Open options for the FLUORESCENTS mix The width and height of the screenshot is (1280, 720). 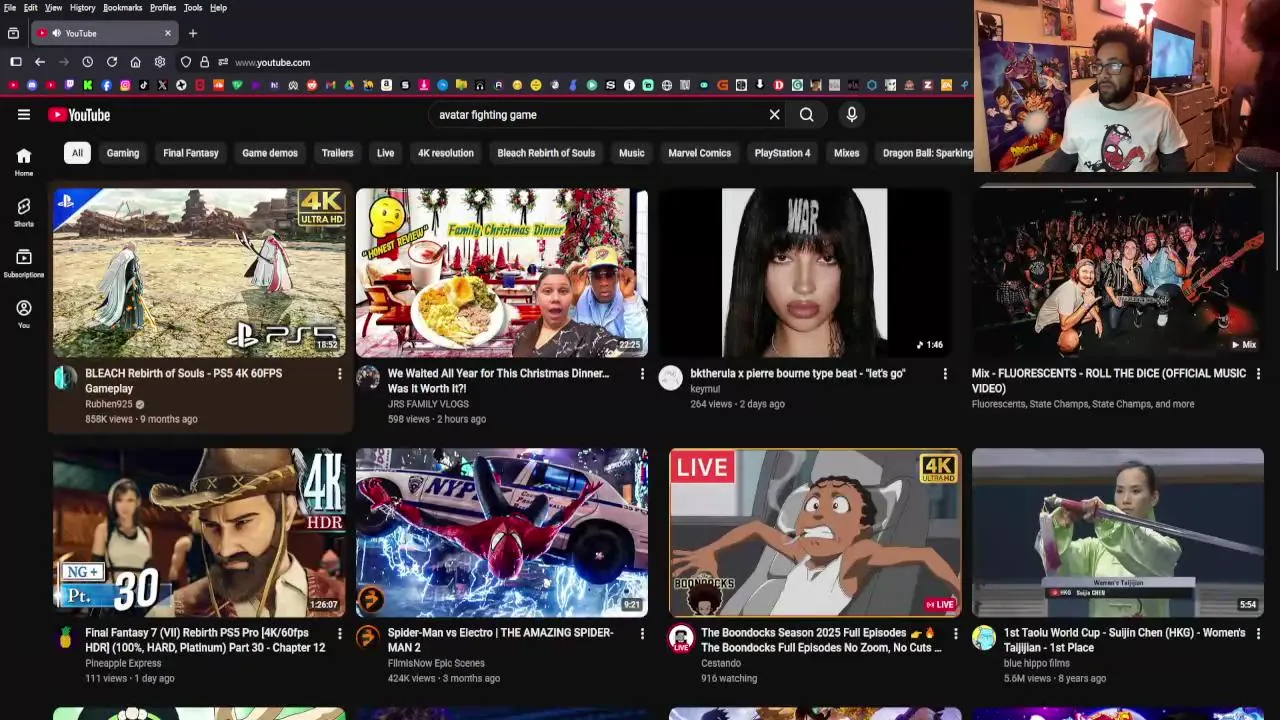[x=1258, y=374]
